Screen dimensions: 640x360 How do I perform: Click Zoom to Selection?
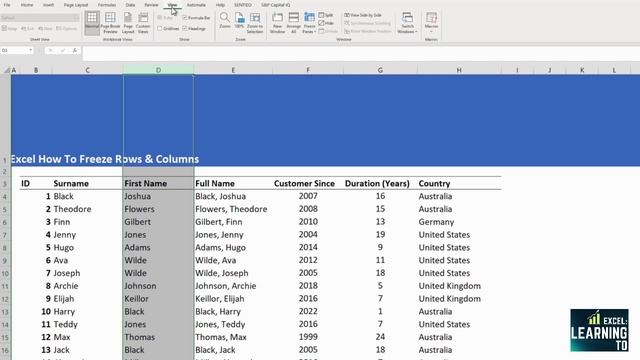pos(255,23)
